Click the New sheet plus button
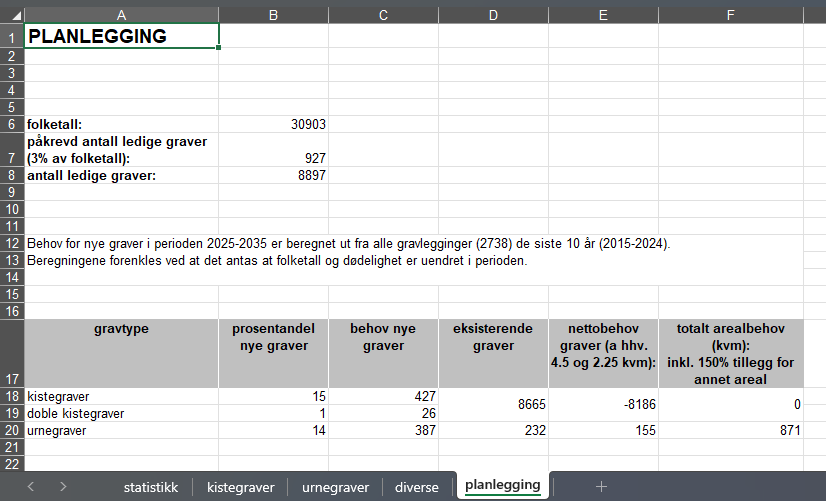This screenshot has height=501, width=826. pyautogui.click(x=601, y=486)
